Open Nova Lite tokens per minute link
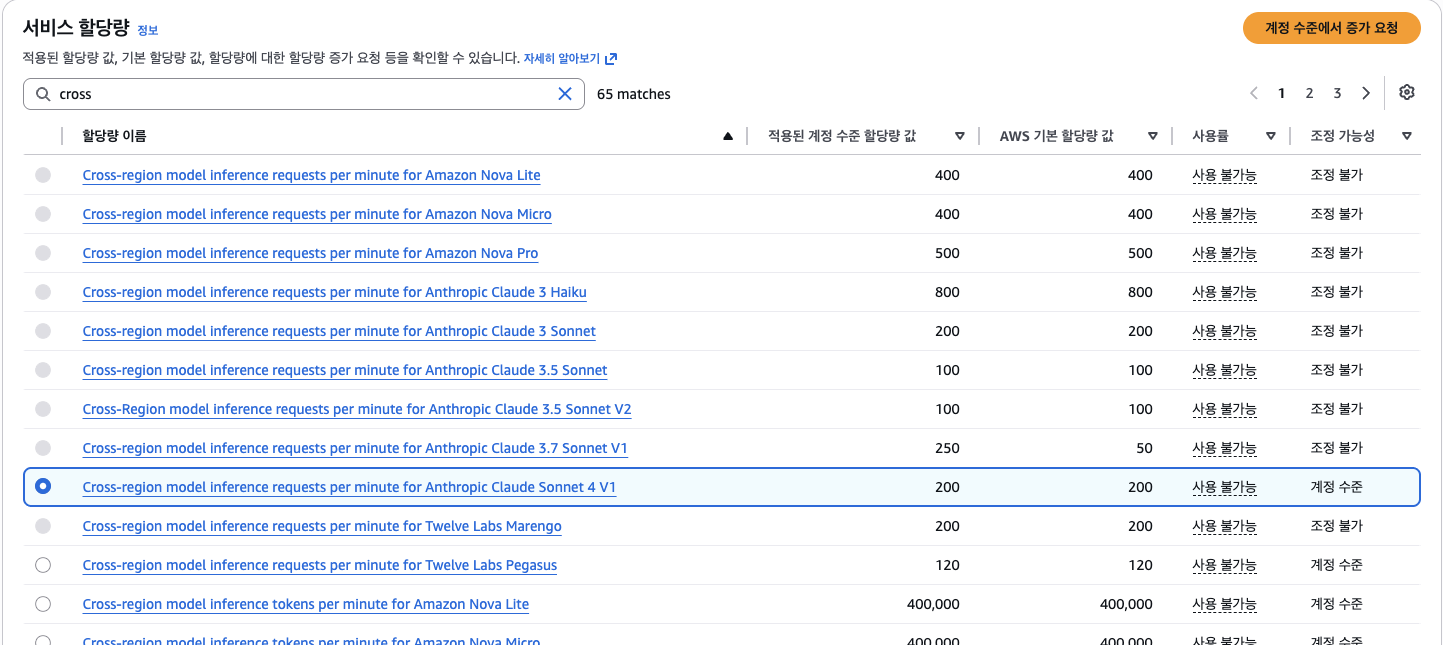This screenshot has height=645, width=1443. click(306, 604)
